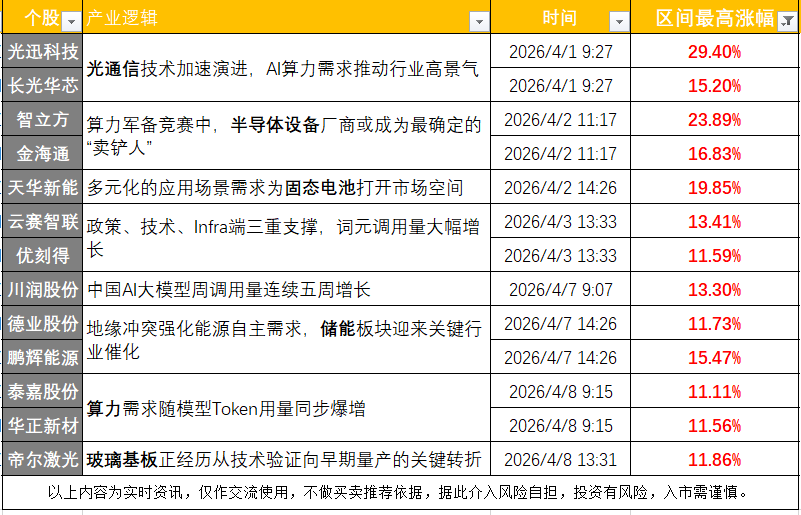801x515 pixels.
Task: Select the 长光华芯 stock cell
Action: click(42, 86)
